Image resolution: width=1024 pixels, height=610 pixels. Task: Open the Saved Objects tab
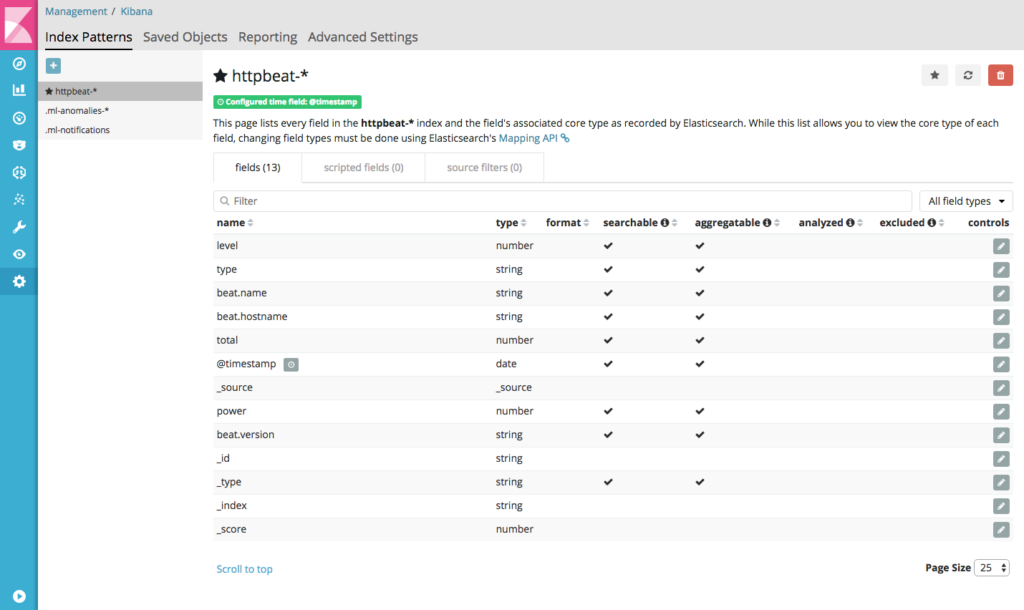(184, 36)
